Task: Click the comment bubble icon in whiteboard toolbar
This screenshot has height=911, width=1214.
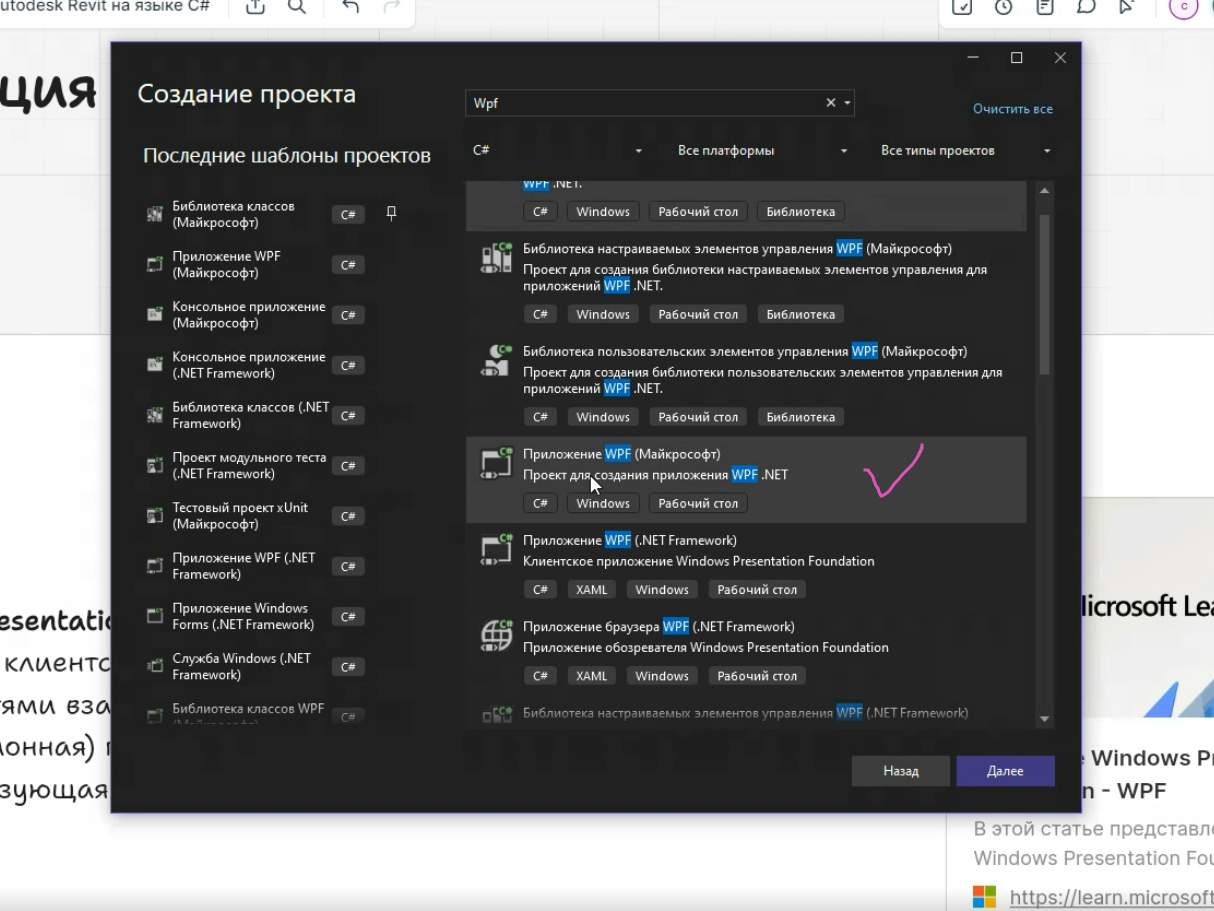Action: pos(1085,7)
